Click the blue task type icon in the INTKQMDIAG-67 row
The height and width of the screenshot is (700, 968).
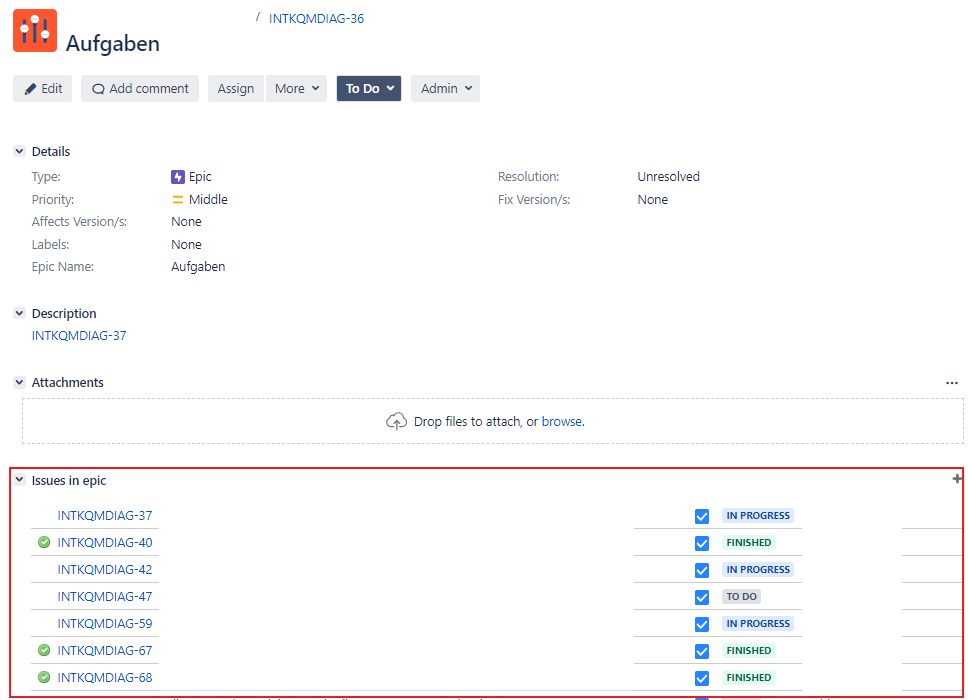702,651
